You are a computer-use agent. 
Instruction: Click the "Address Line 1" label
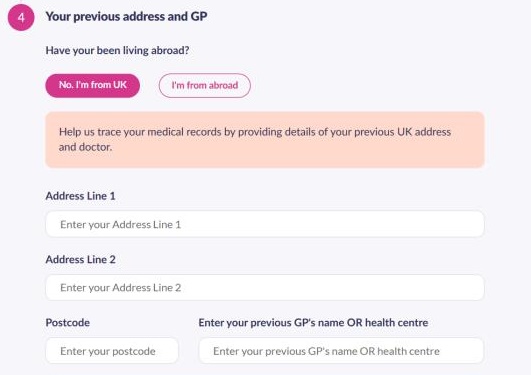[80, 196]
